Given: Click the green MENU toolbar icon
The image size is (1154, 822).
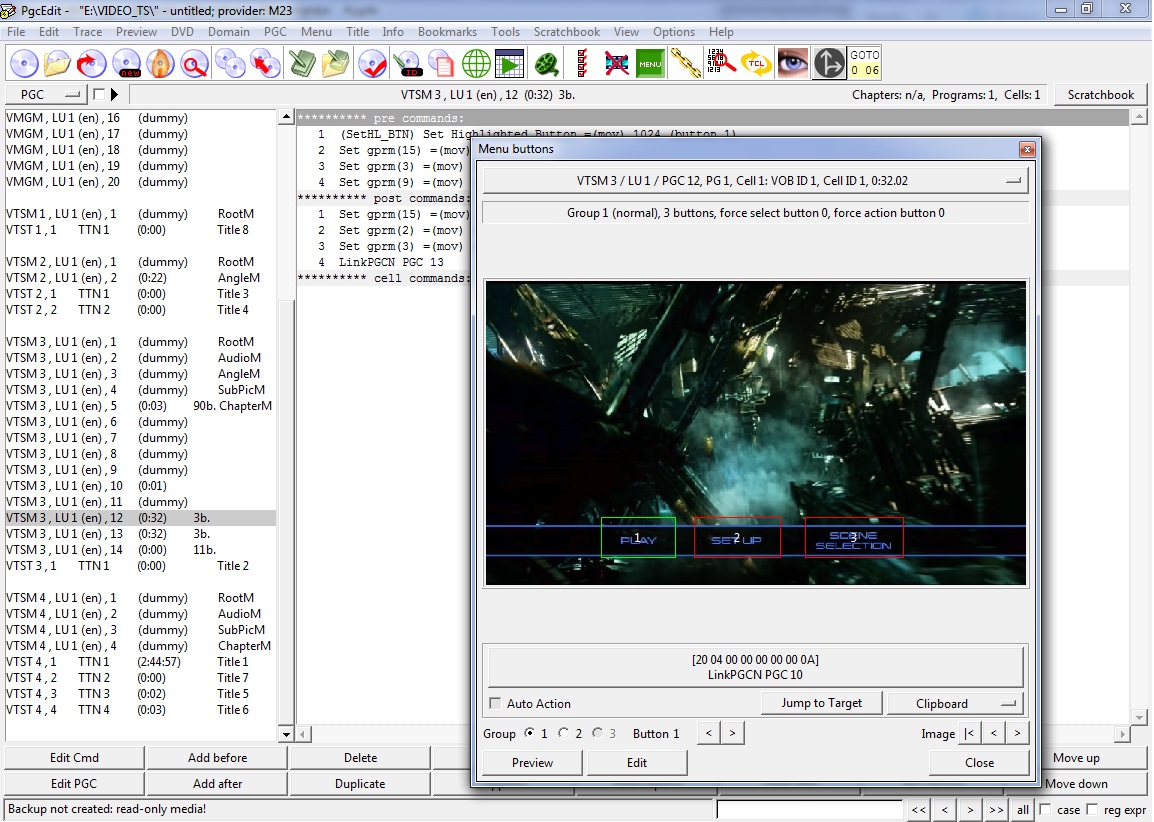Looking at the screenshot, I should click(650, 63).
